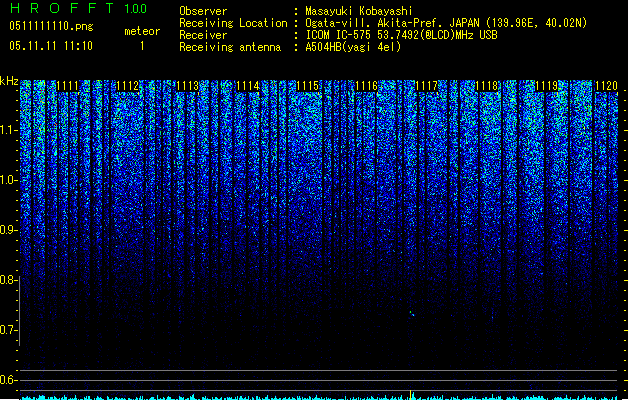Click the 1117 time marker
Screen dimensions: 629x400
(426, 85)
